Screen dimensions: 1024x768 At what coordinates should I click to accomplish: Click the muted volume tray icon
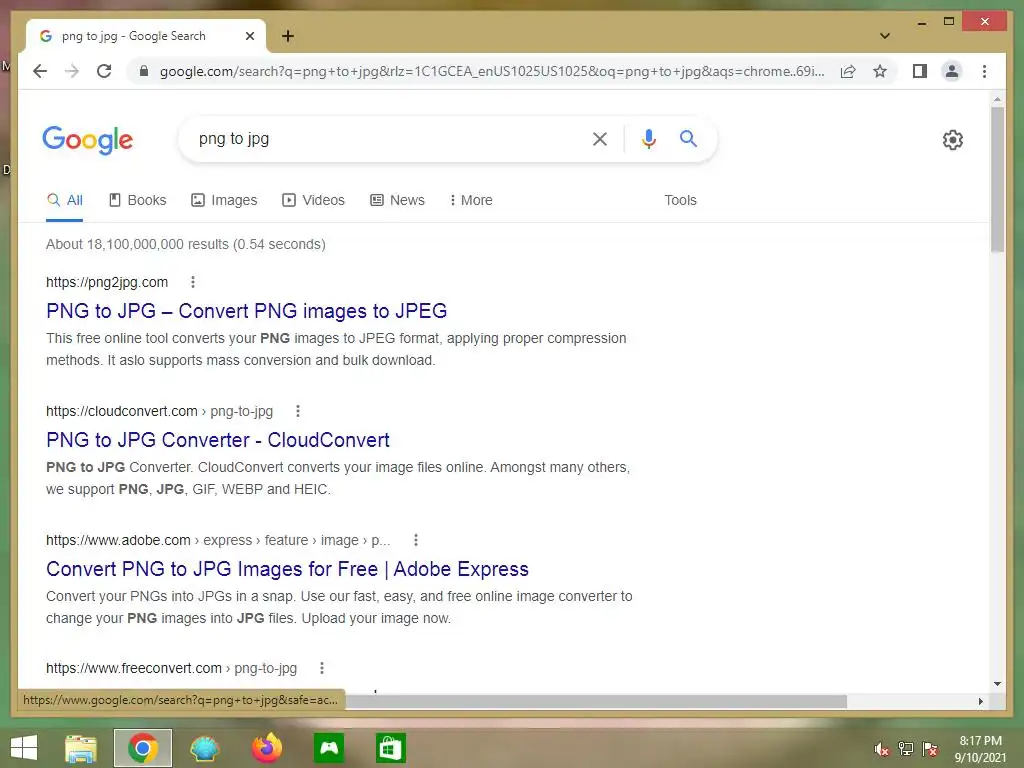point(881,749)
